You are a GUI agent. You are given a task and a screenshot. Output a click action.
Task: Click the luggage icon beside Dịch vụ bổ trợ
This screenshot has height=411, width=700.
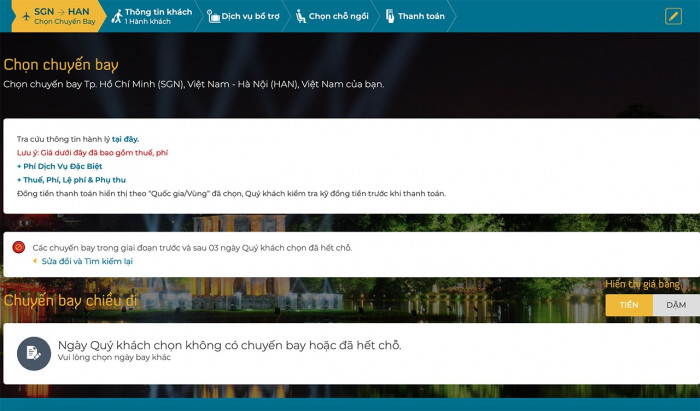[x=213, y=16]
